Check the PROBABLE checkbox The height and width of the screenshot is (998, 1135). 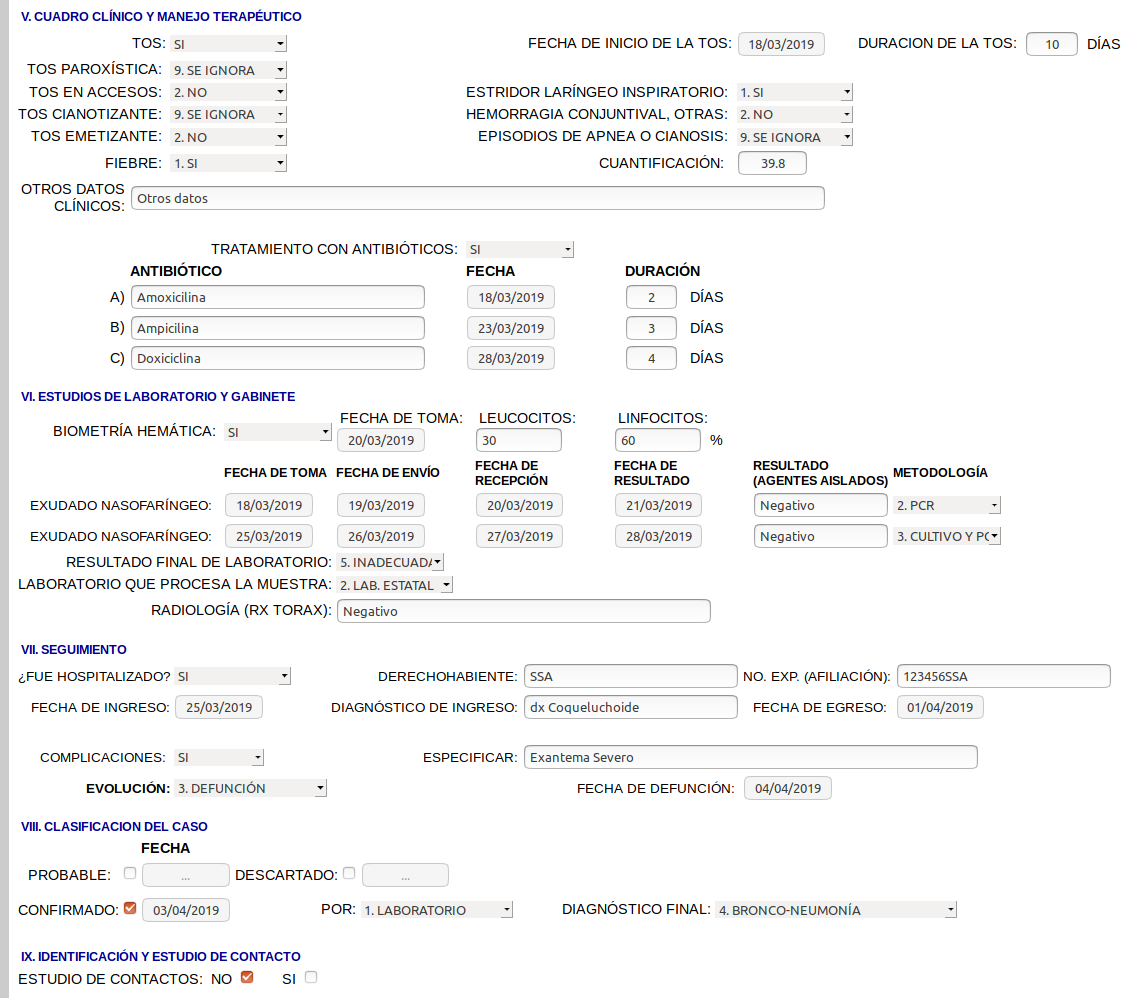pos(130,873)
